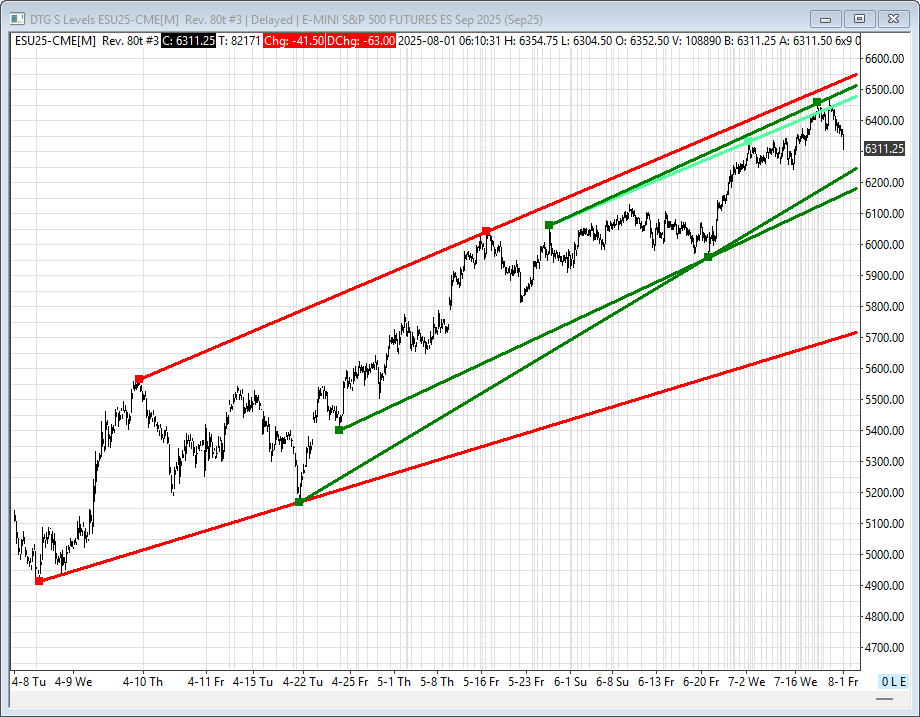
Task: Click the 5700.00 price axis label
Action: (884, 337)
